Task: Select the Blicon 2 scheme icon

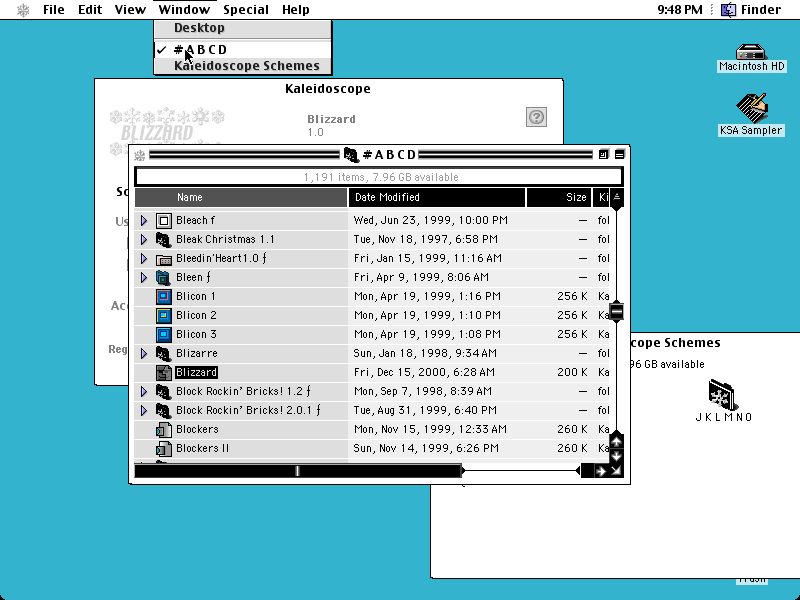Action: pyautogui.click(x=164, y=315)
